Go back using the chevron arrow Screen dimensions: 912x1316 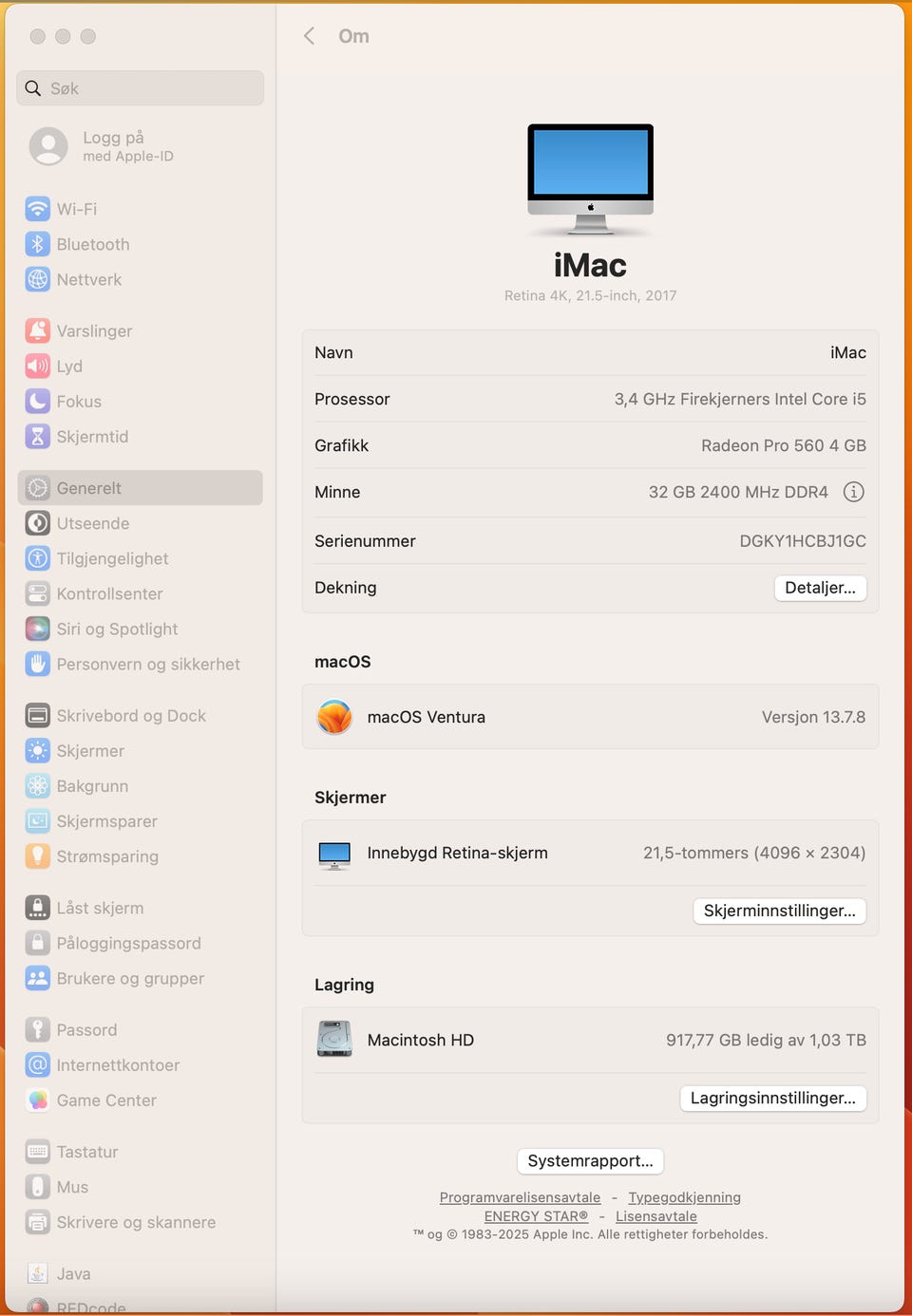click(x=309, y=36)
